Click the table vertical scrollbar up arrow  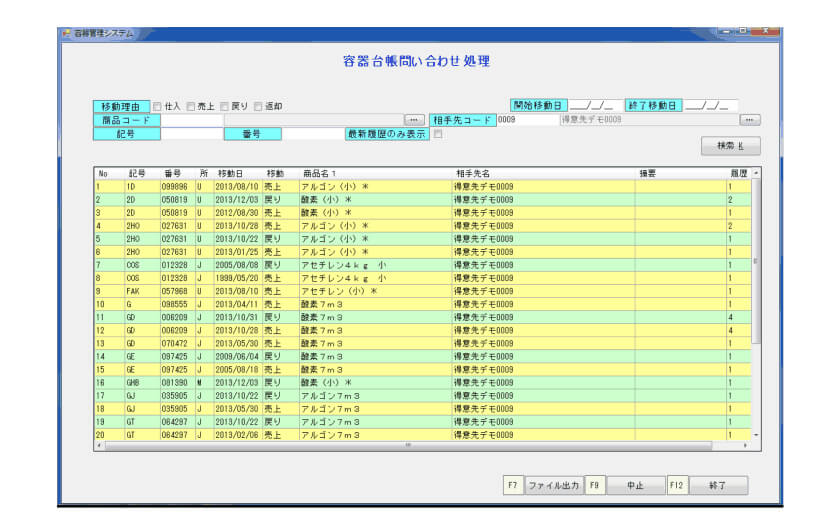coord(756,174)
